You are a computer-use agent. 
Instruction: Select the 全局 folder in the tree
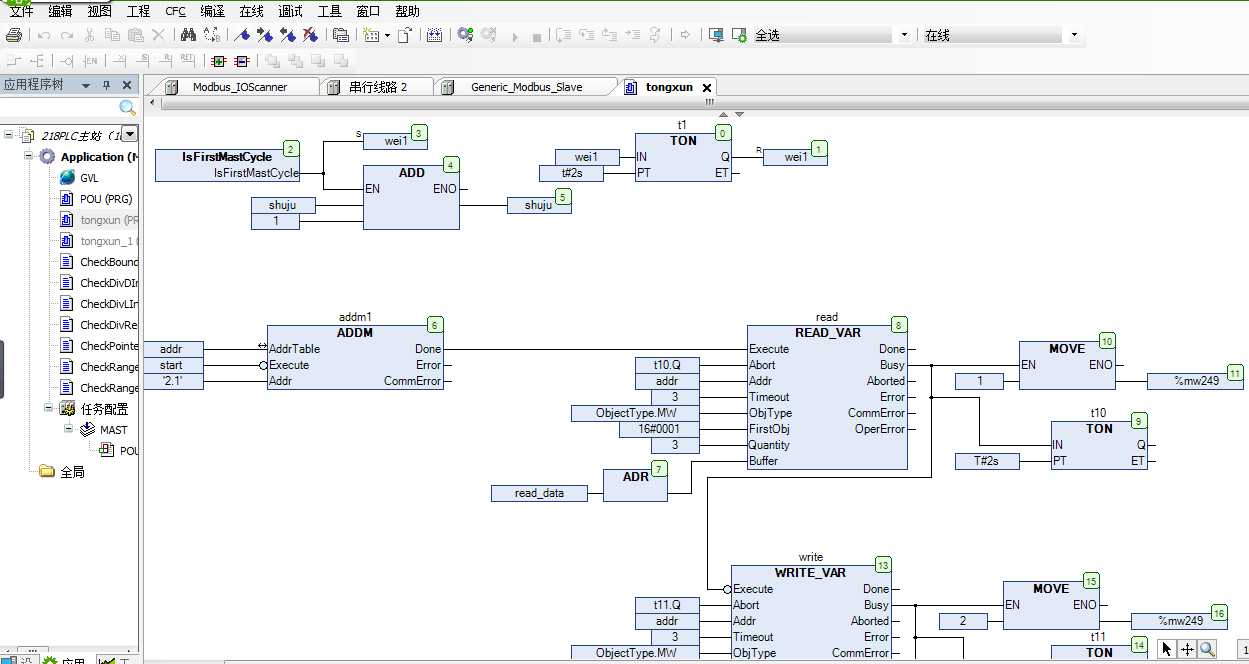(72, 471)
